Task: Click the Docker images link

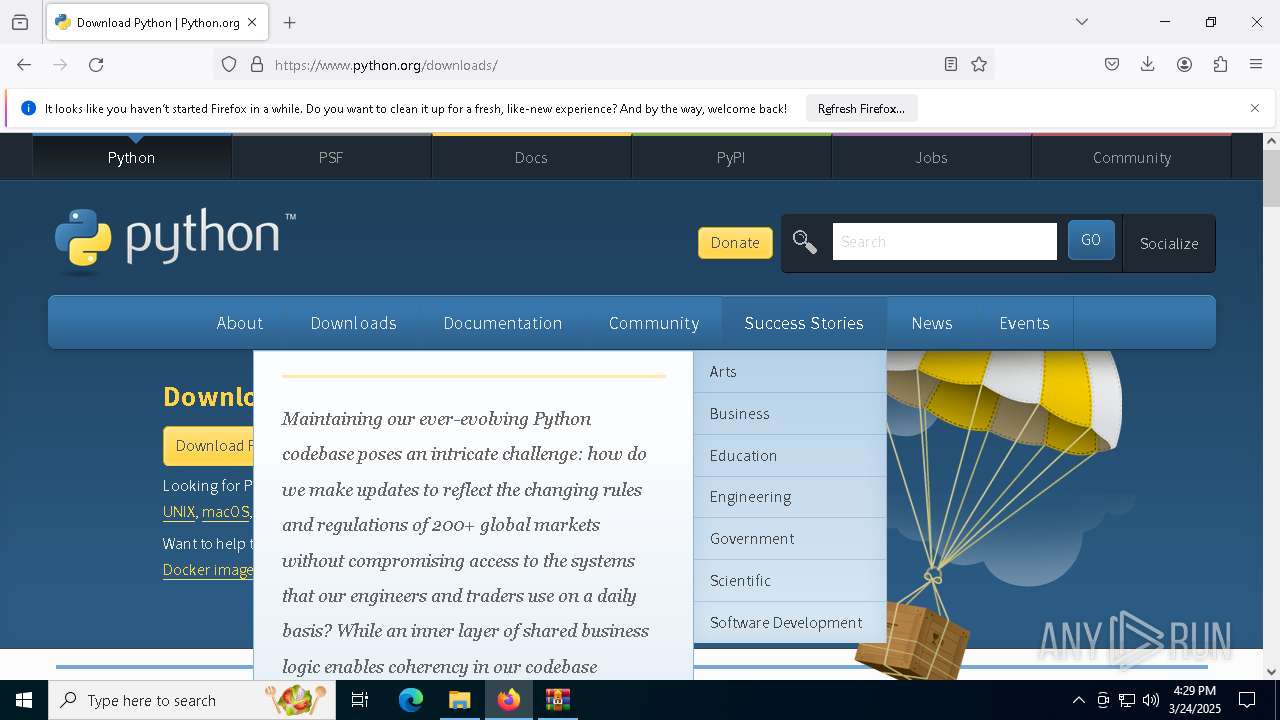Action: 208,570
